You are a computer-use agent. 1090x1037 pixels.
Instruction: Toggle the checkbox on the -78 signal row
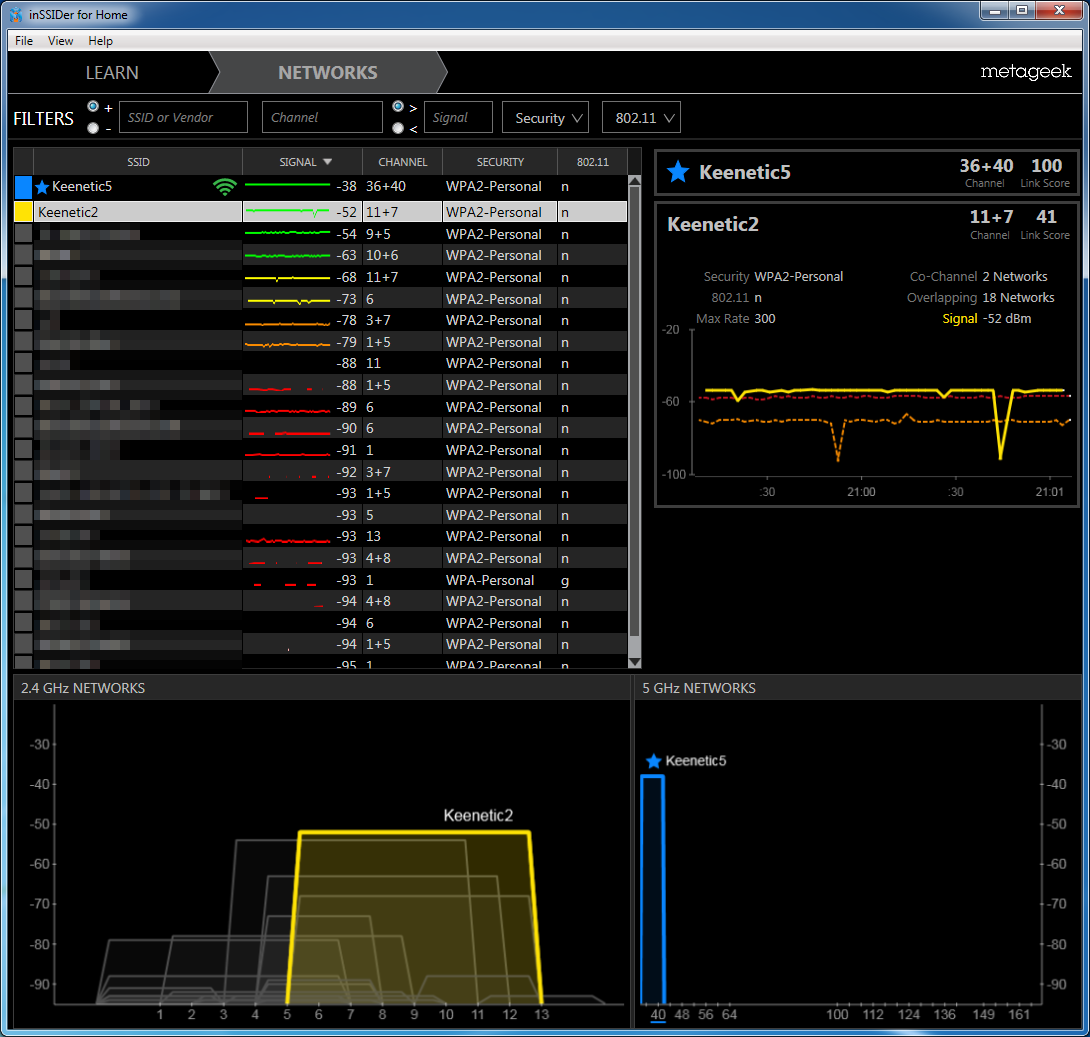pyautogui.click(x=24, y=320)
